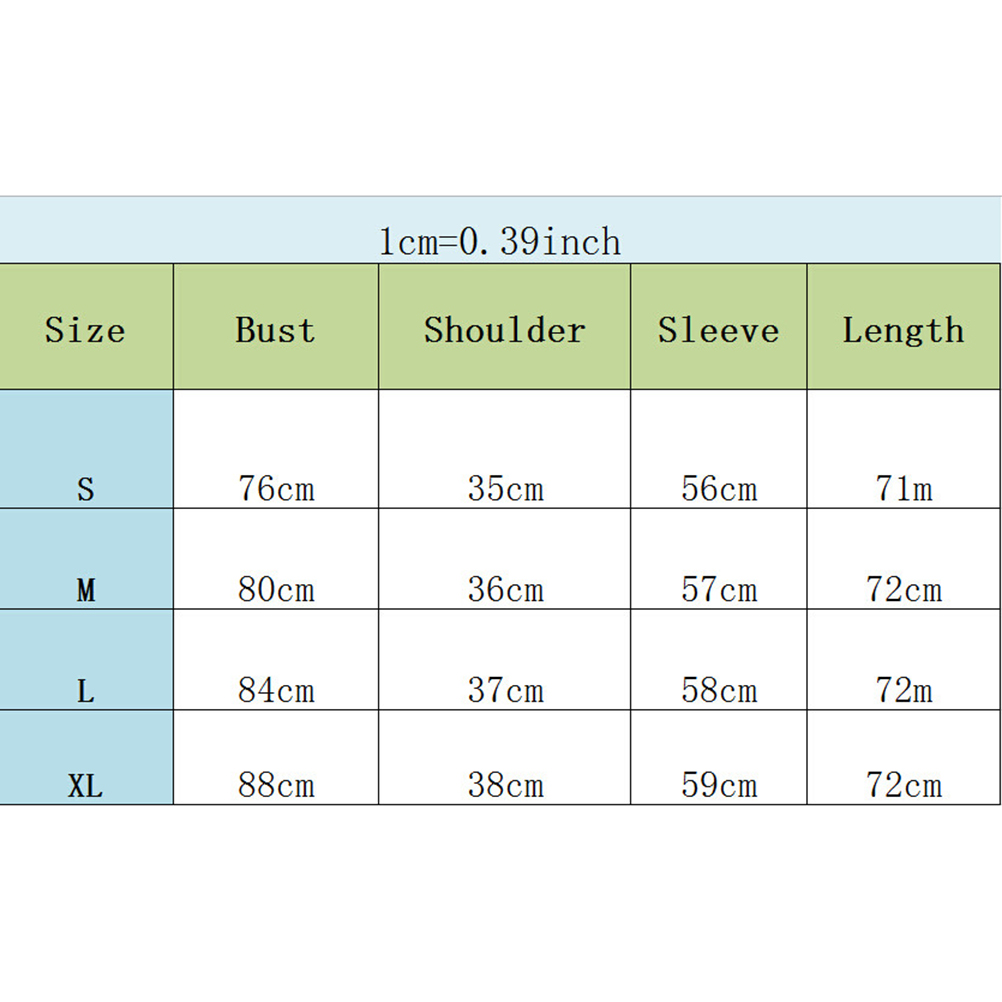Click the 58cm sleeve measurement

pyautogui.click(x=719, y=690)
